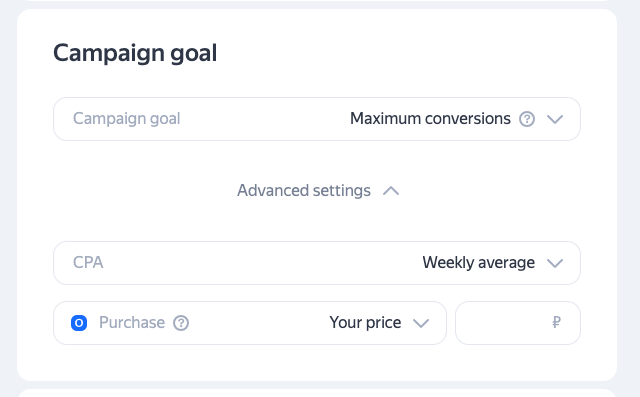Click the Purchase goal label
This screenshot has width=640, height=397.
coord(132,323)
